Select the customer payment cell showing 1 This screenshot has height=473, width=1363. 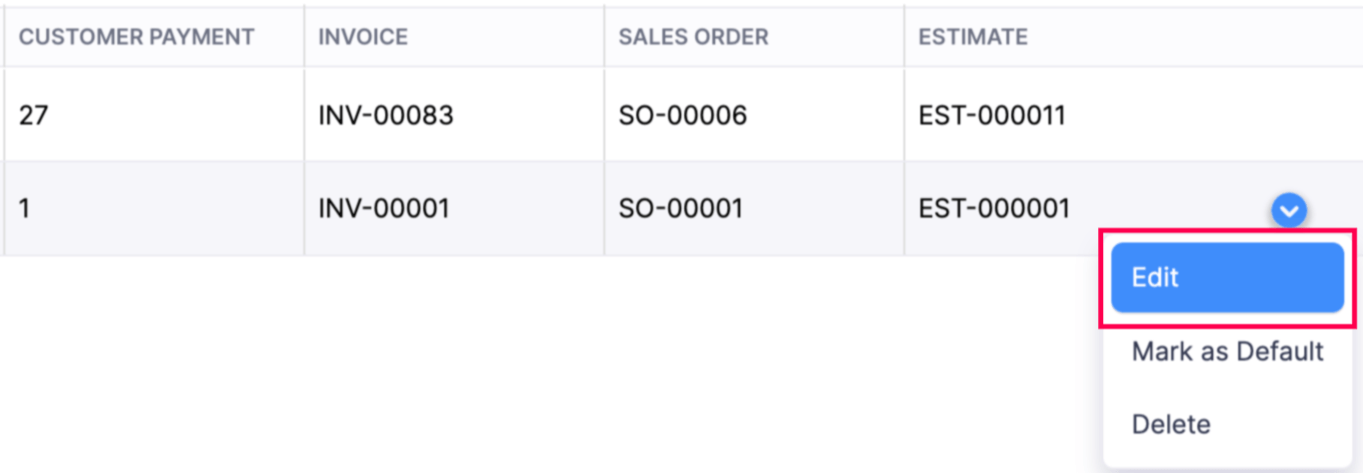point(25,209)
